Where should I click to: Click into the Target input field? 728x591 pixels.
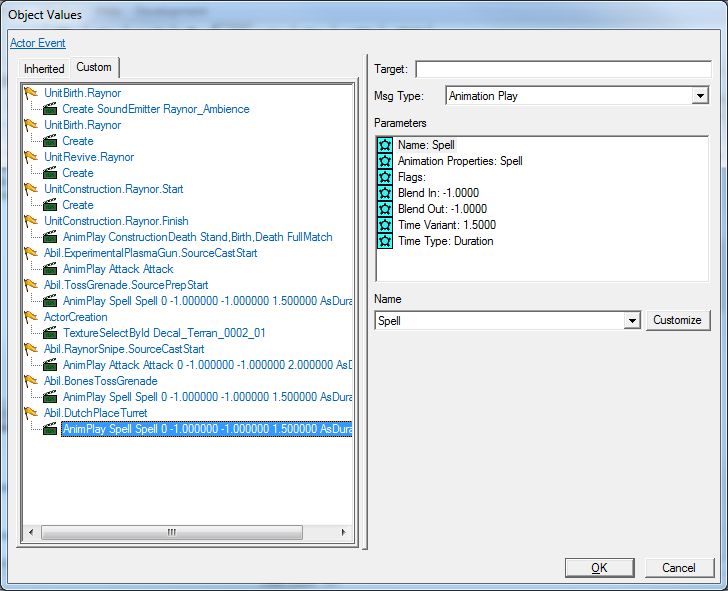pyautogui.click(x=563, y=69)
